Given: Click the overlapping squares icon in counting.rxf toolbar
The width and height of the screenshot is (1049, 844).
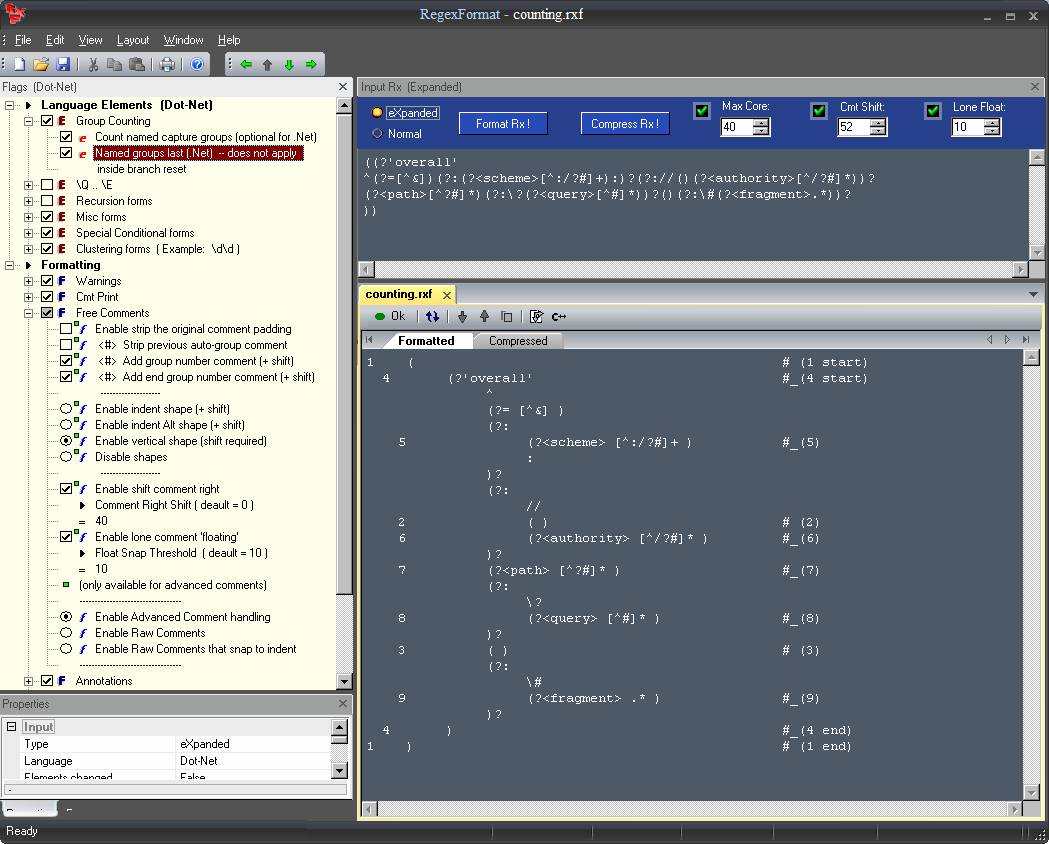Looking at the screenshot, I should (506, 316).
